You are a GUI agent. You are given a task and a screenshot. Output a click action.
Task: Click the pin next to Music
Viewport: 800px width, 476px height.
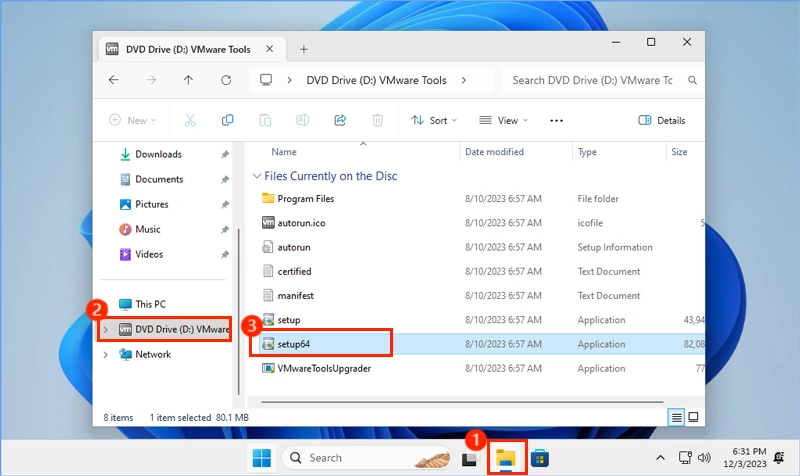pos(224,230)
